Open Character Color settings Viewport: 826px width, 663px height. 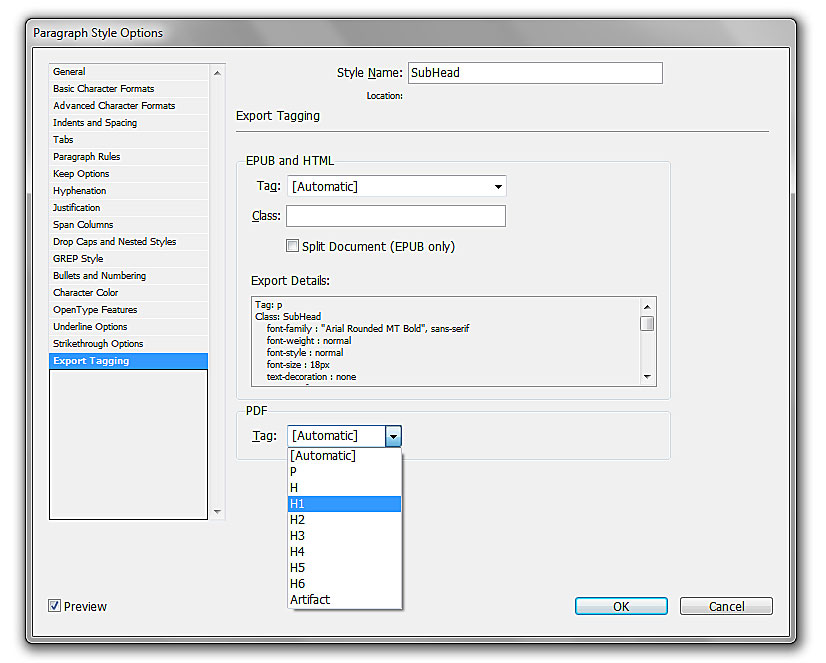click(129, 292)
